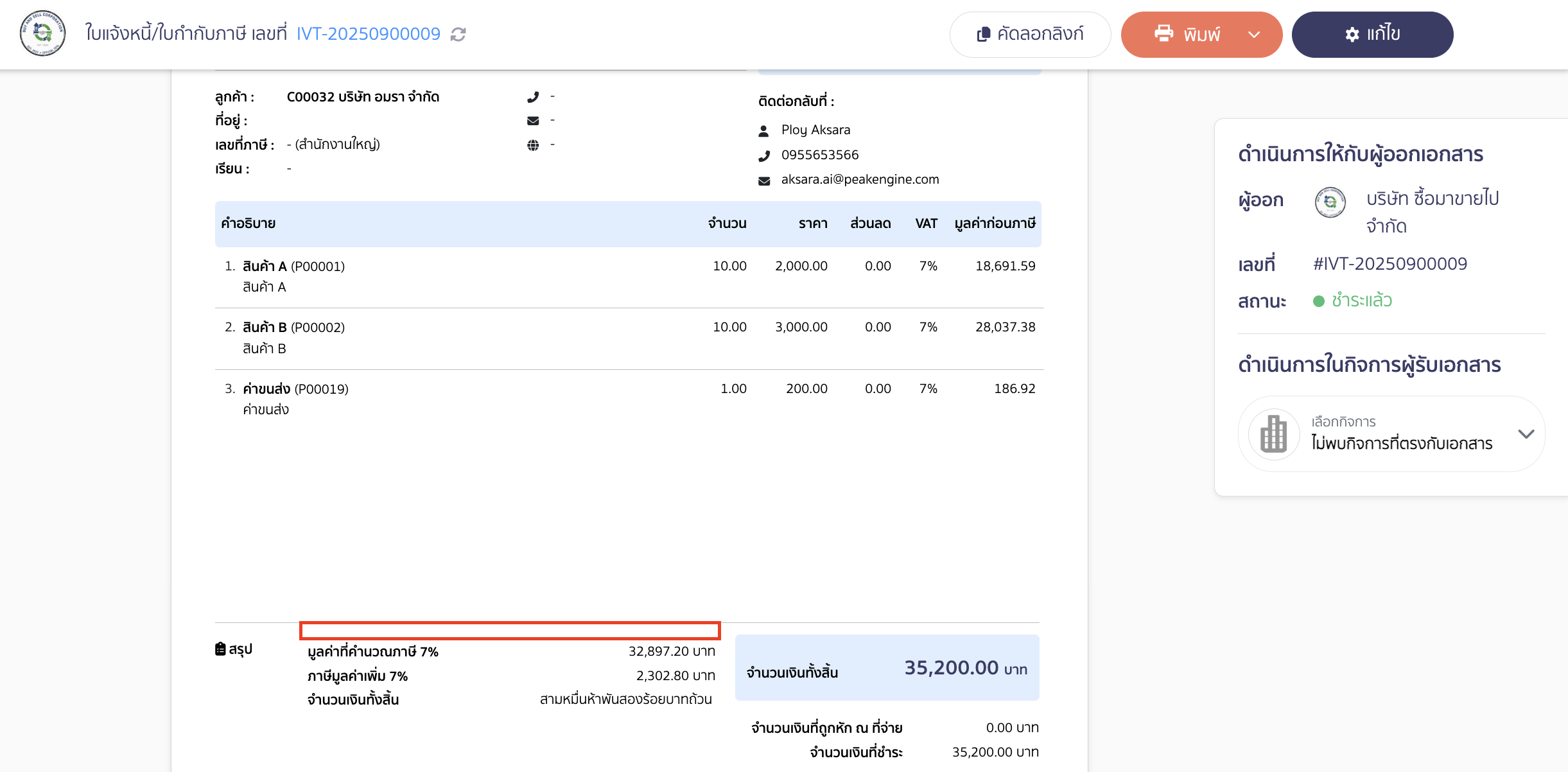The width and height of the screenshot is (1568, 772).
Task: Open invoice link IVT-20250900009 in header
Action: 368,33
